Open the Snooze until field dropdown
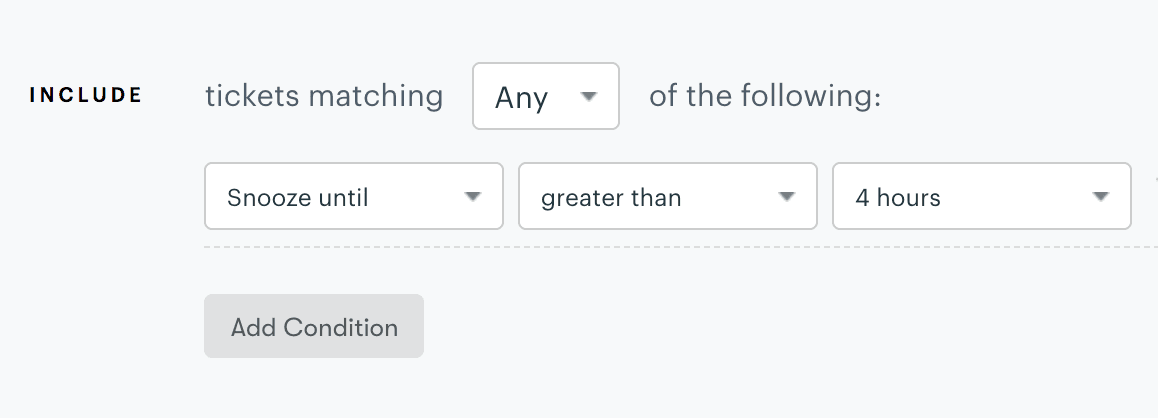The width and height of the screenshot is (1158, 418). coord(353,196)
